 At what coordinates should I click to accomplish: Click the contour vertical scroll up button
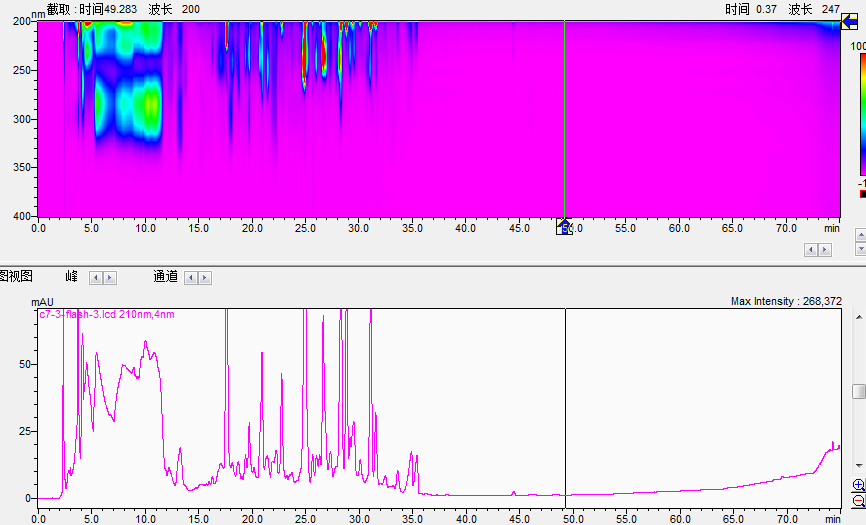860,234
